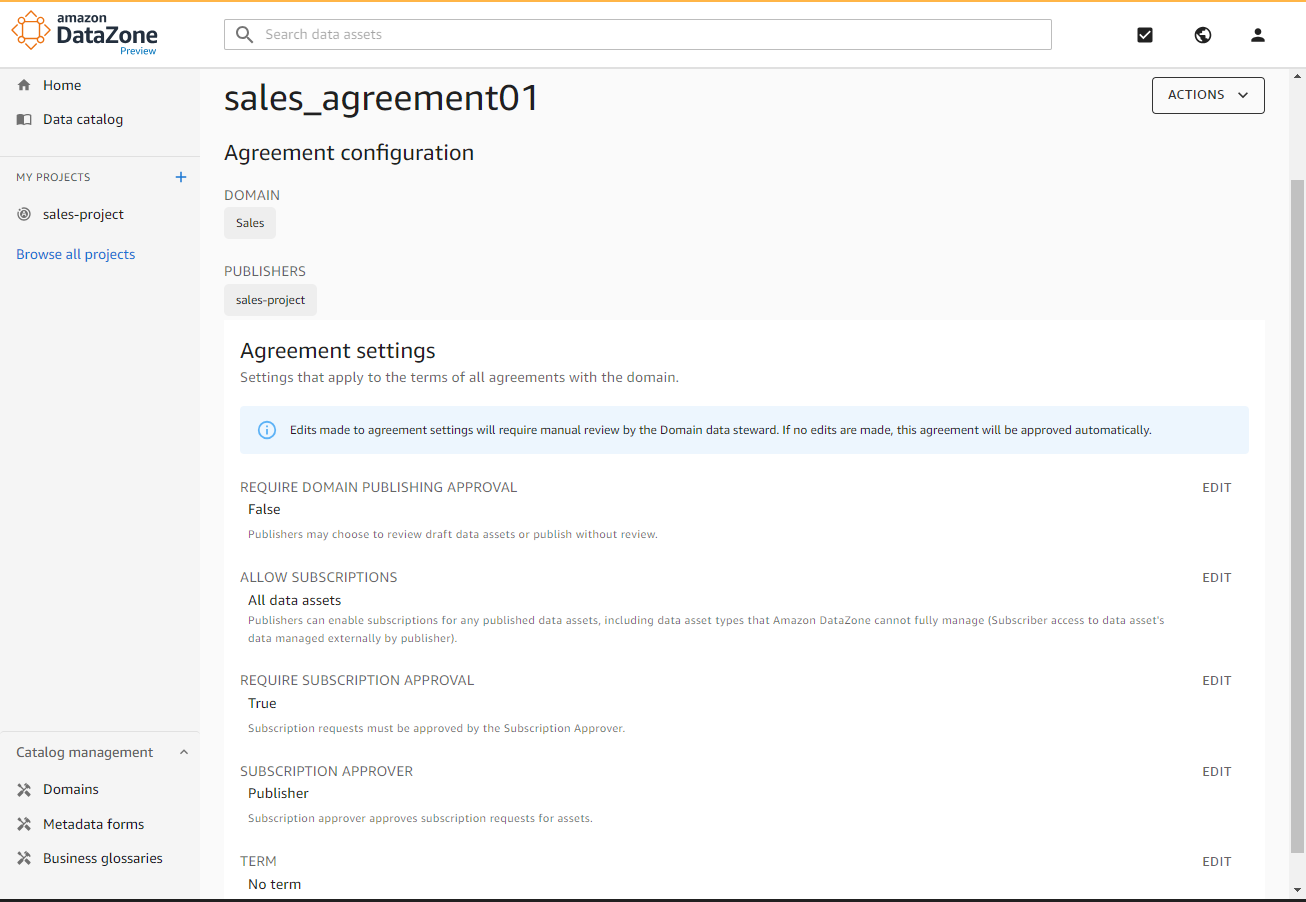Click the info icon in the notice banner
Screen dimensions: 1306x902
pos(267,430)
